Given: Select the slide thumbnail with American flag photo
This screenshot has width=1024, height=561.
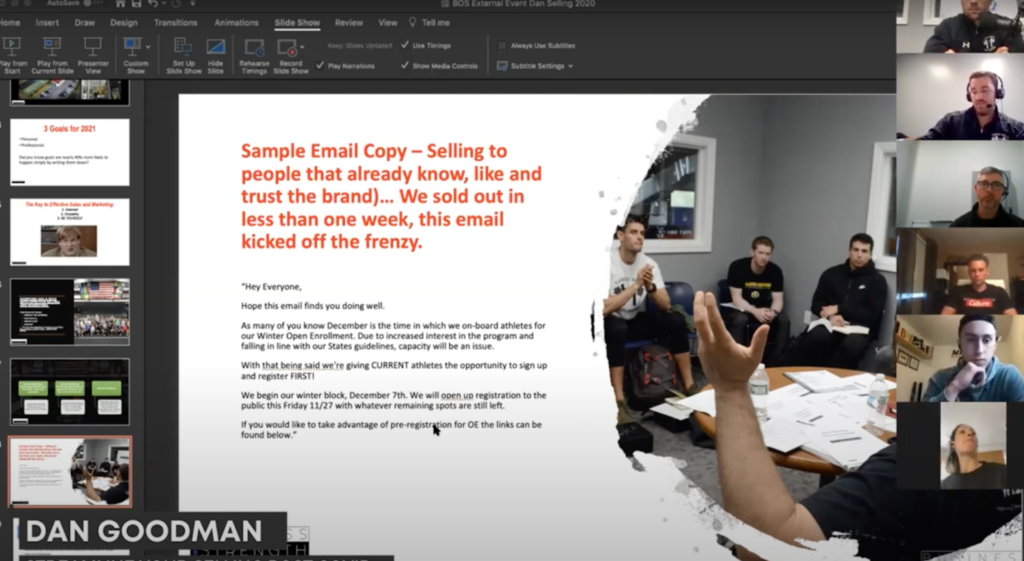Looking at the screenshot, I should click(x=70, y=312).
